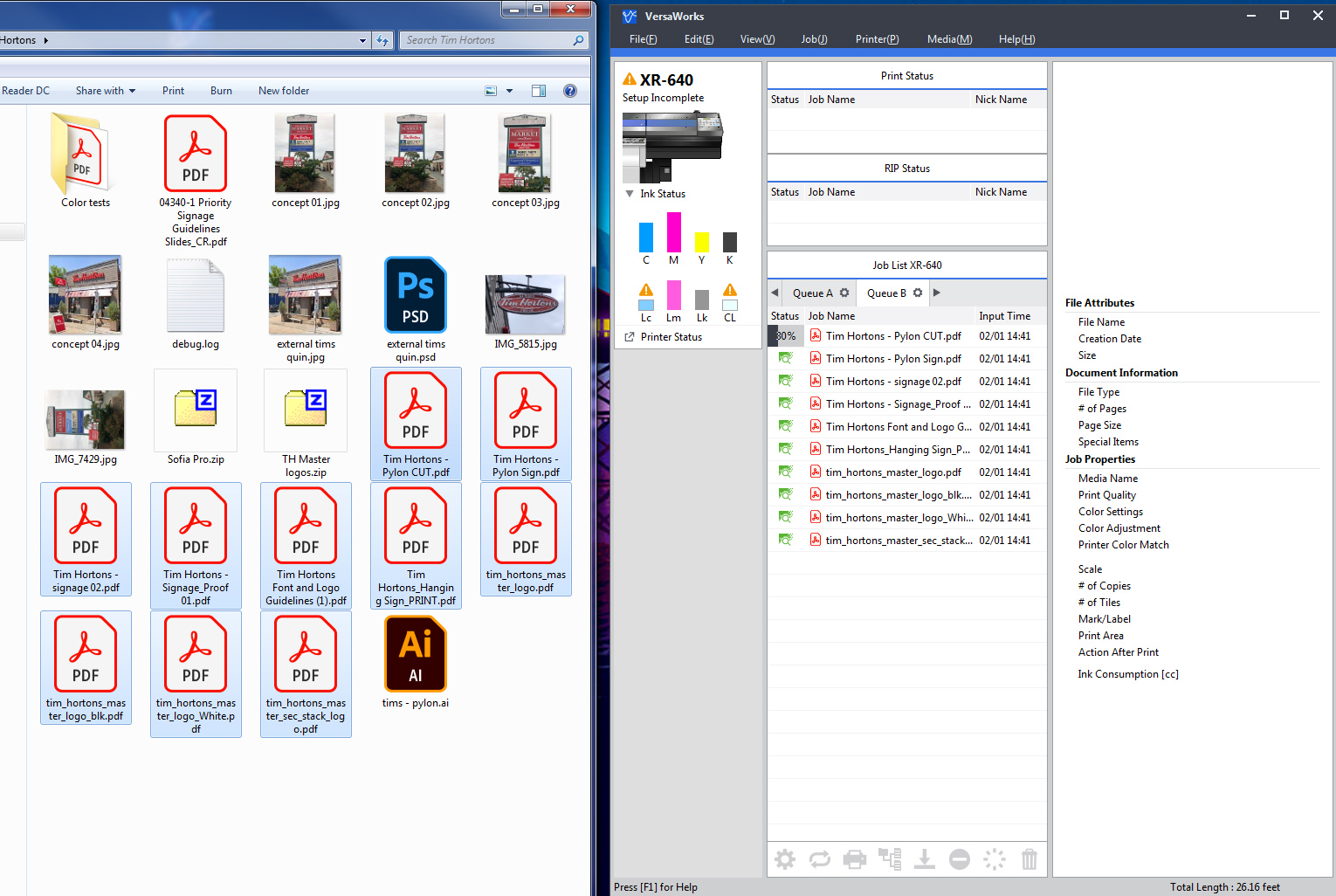This screenshot has width=1336, height=896.
Task: Select the IMG_5815.jpg thumbnail
Action: point(526,303)
